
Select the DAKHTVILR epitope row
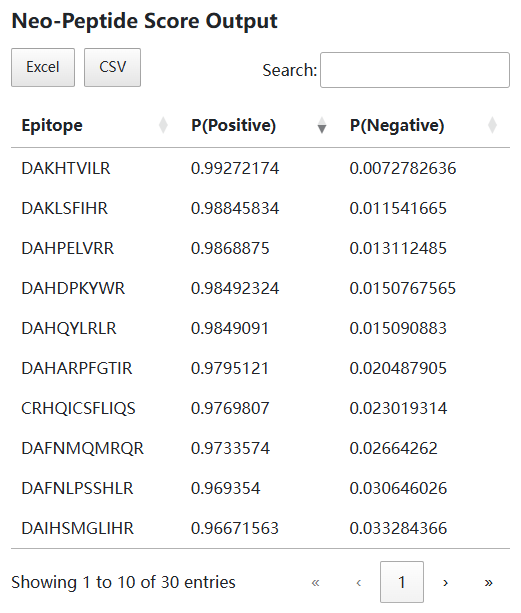tap(260, 168)
